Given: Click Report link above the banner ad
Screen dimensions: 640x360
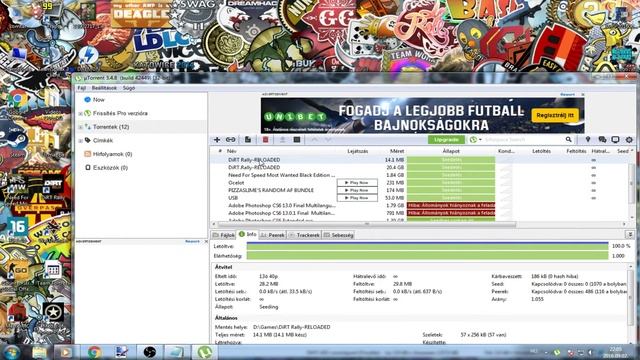Looking at the screenshot, I should coord(567,94).
